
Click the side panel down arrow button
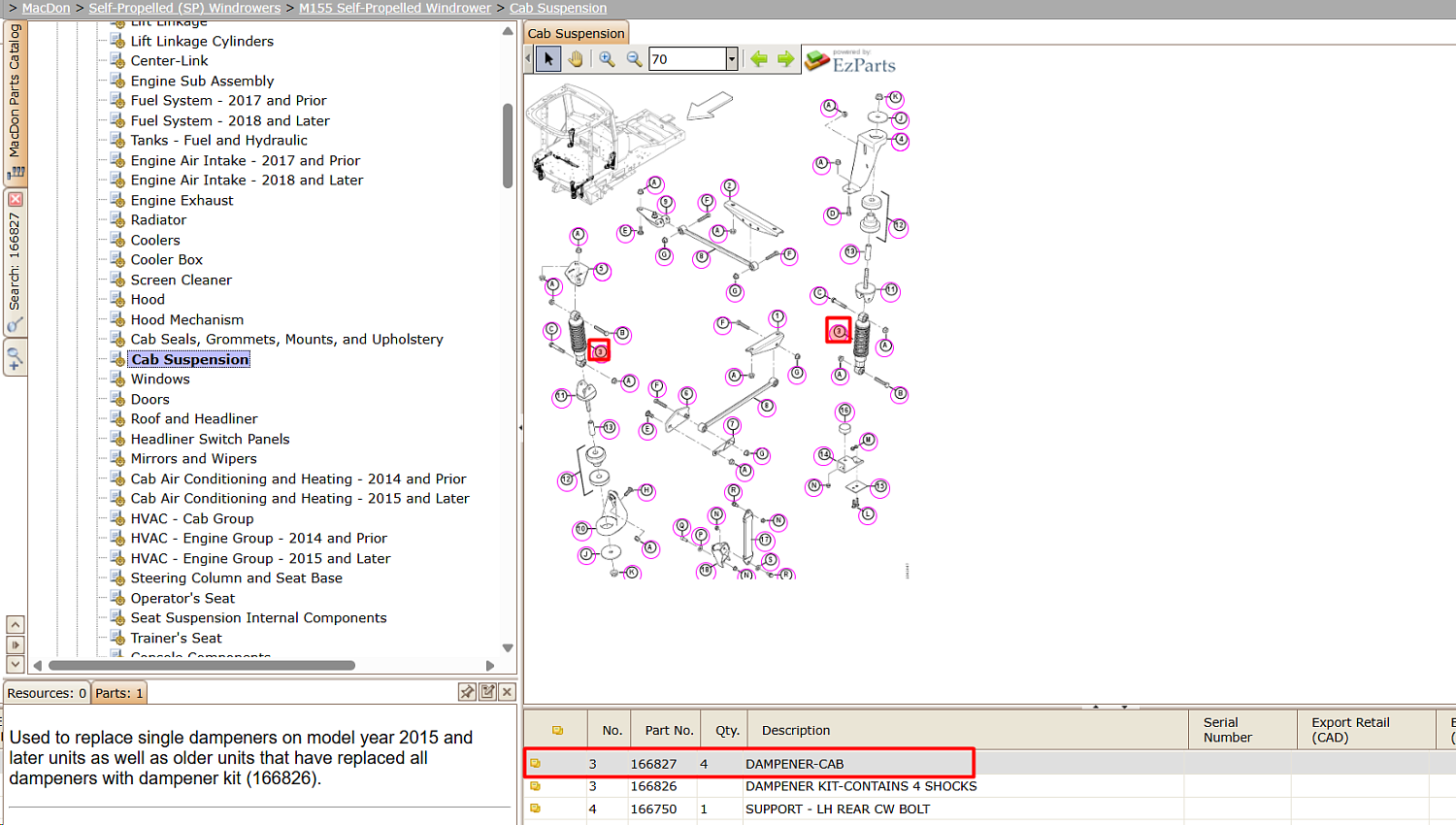coord(15,664)
